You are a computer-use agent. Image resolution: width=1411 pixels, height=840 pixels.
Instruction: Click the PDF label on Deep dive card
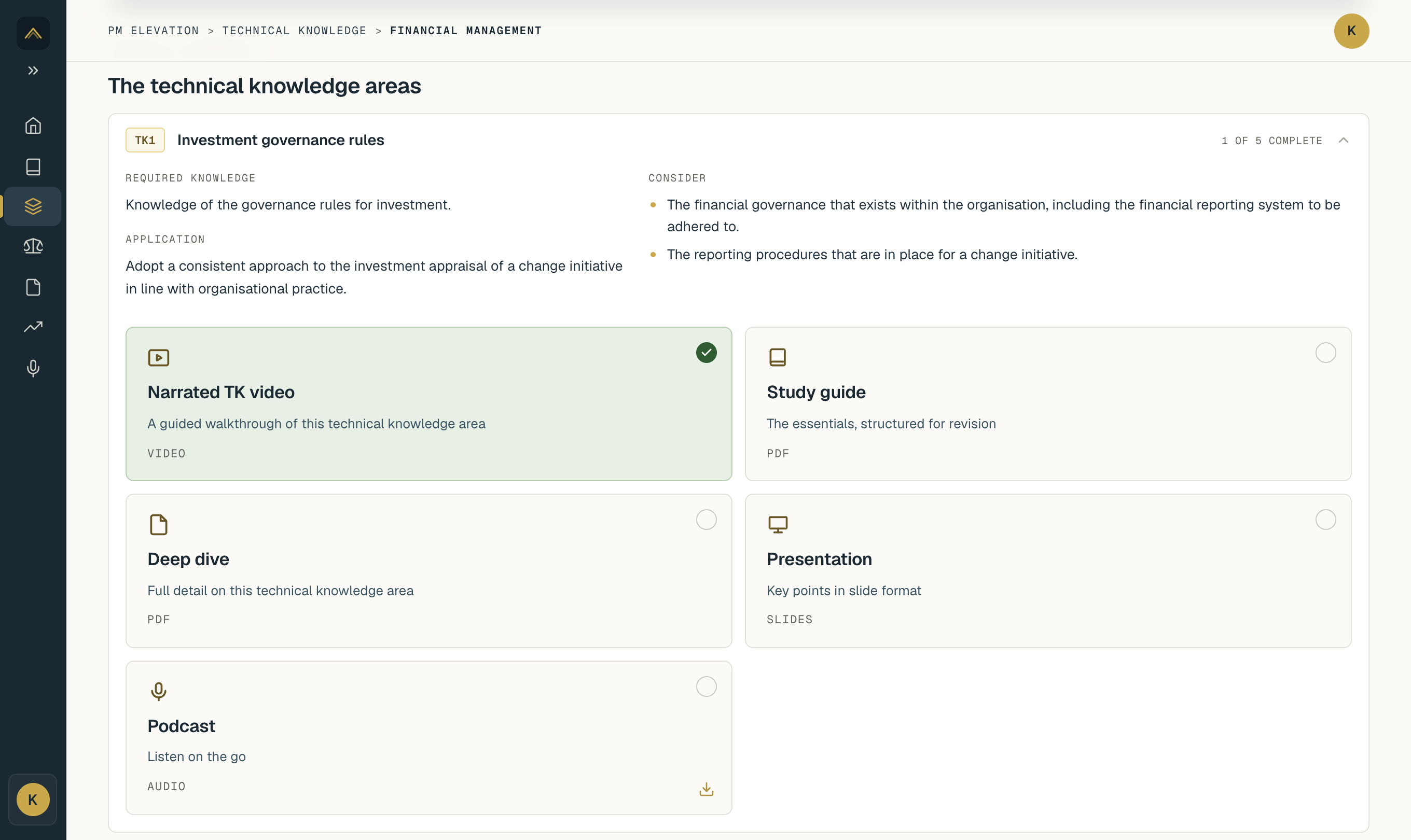coord(159,619)
